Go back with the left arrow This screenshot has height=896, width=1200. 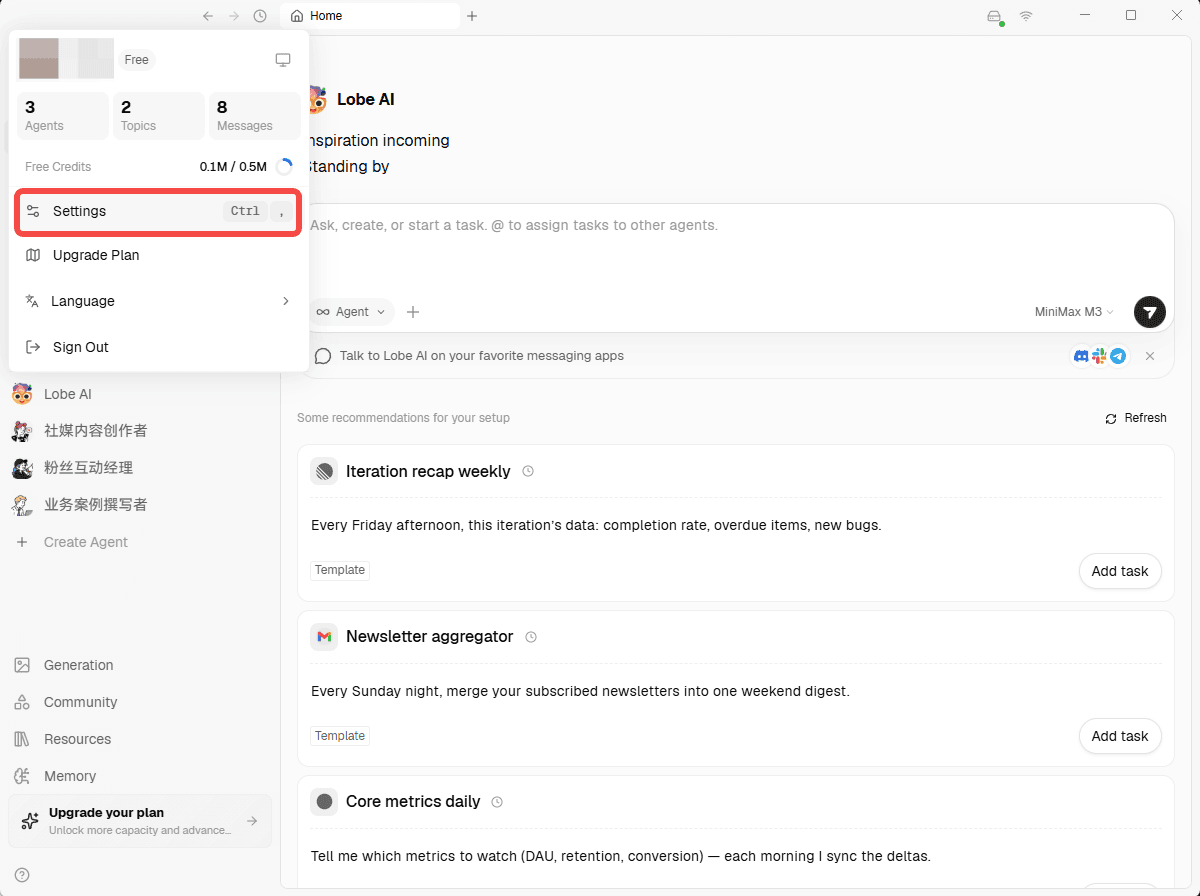(x=208, y=16)
